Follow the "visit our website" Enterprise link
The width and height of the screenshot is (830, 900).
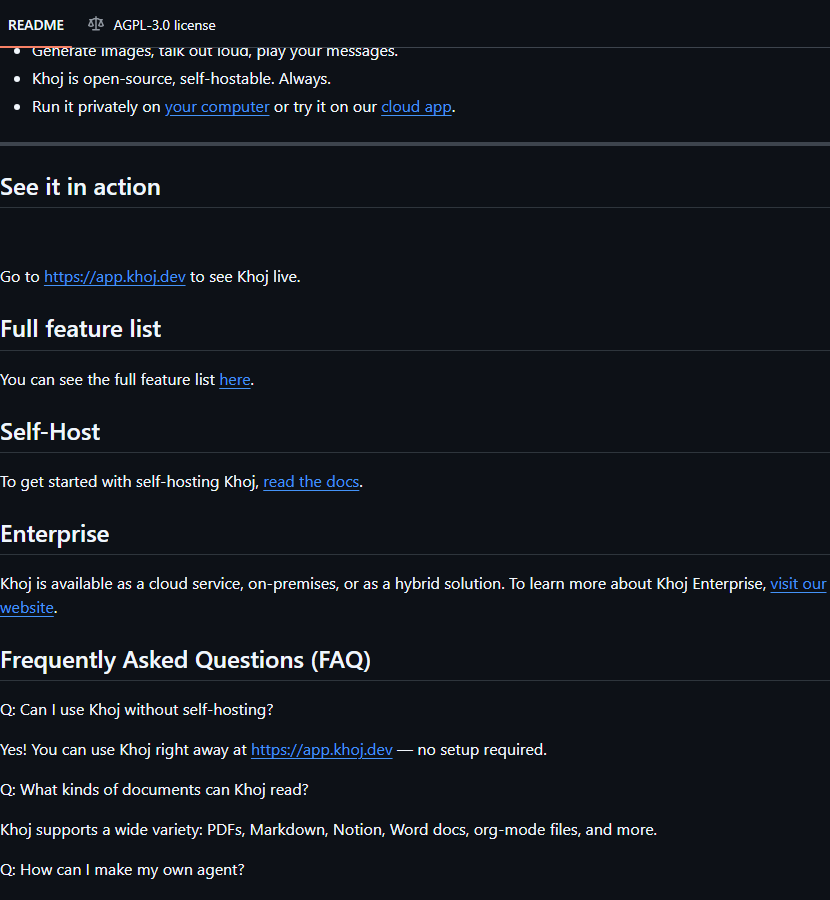pos(797,584)
